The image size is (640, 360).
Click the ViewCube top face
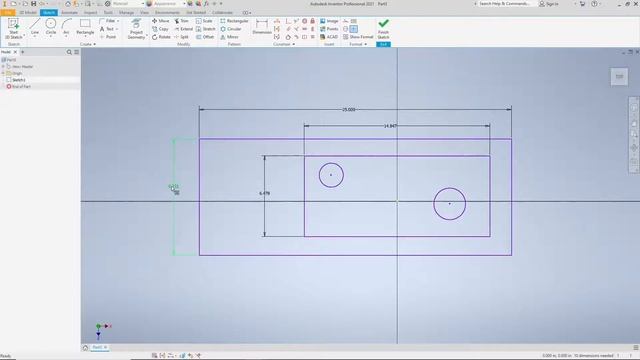(x=619, y=76)
